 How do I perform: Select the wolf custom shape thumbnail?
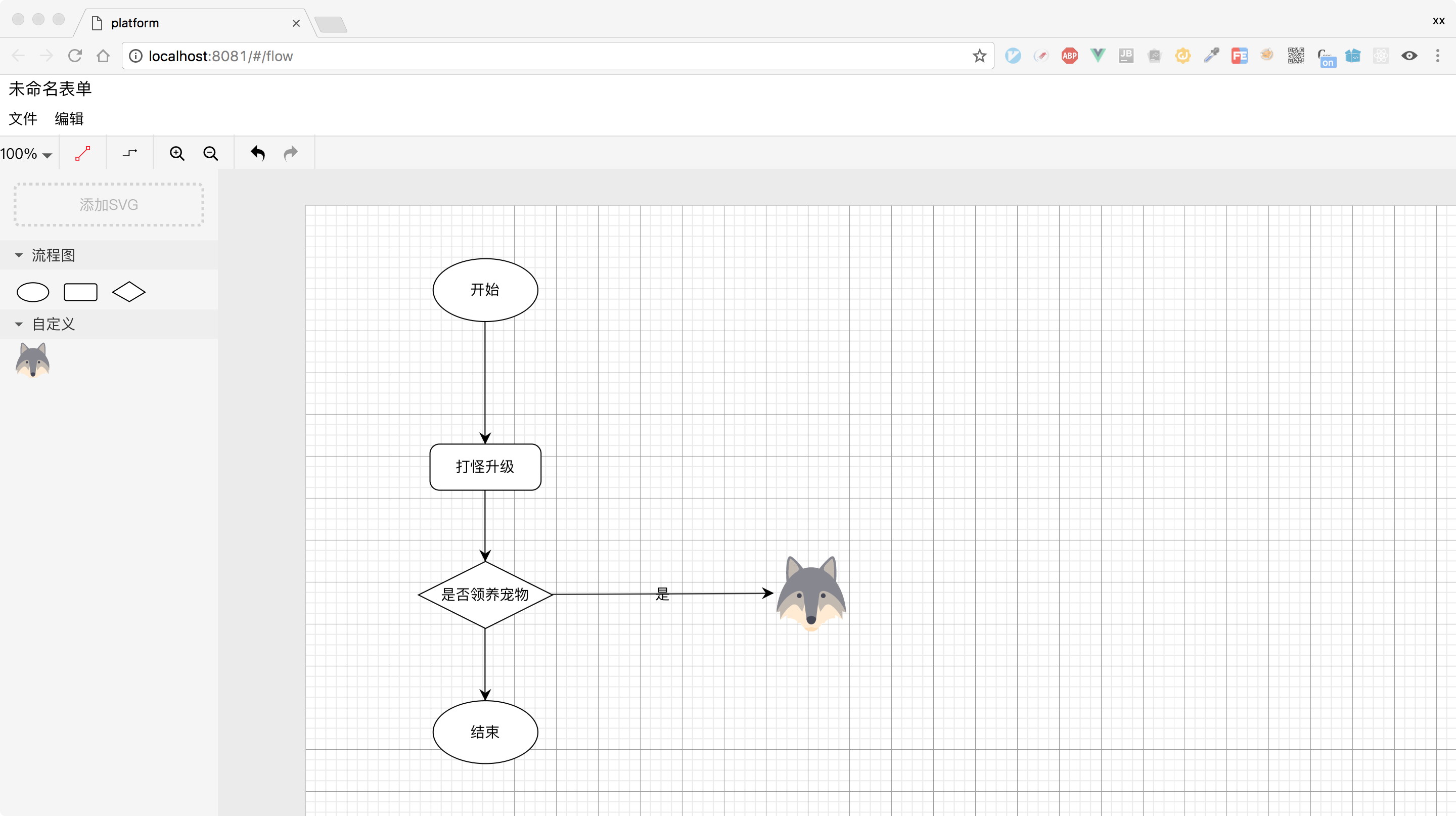coord(33,360)
